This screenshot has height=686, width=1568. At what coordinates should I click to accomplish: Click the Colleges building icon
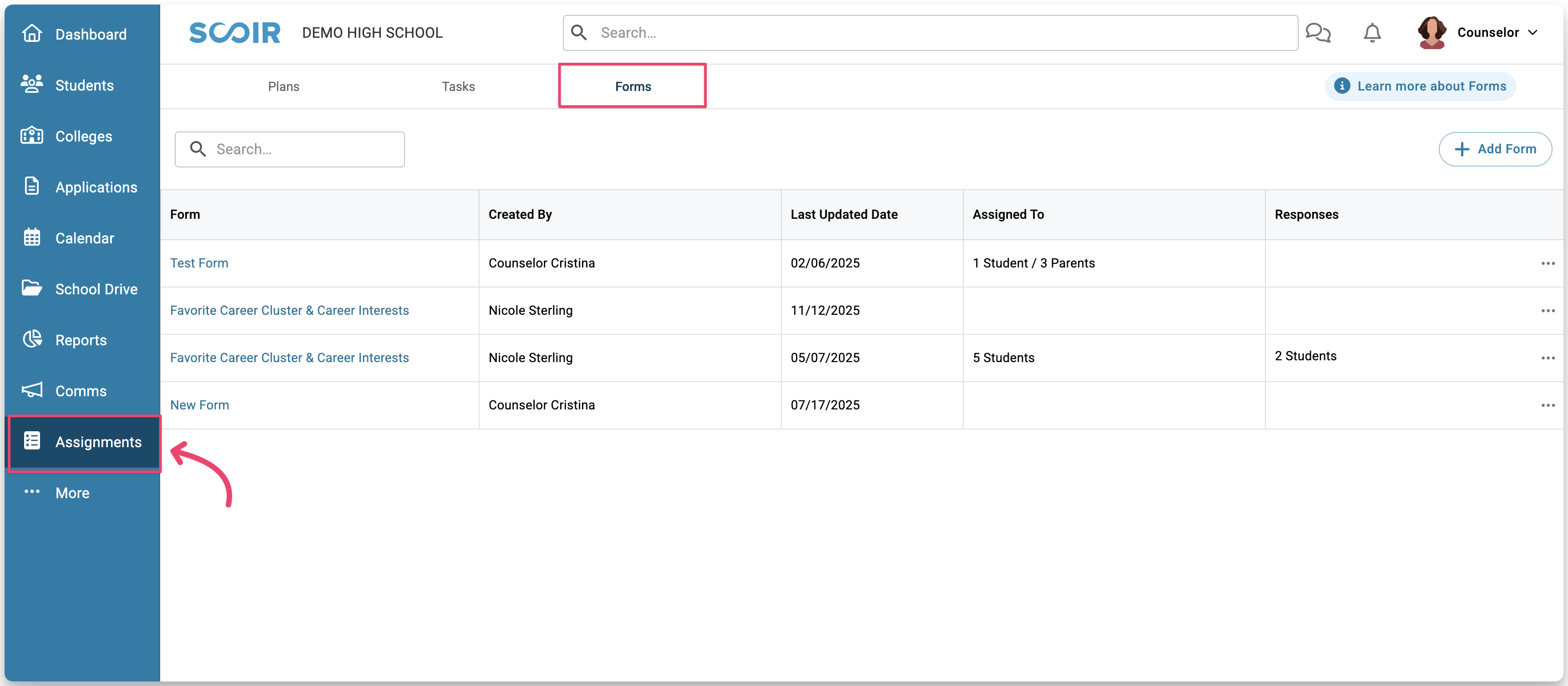click(32, 135)
